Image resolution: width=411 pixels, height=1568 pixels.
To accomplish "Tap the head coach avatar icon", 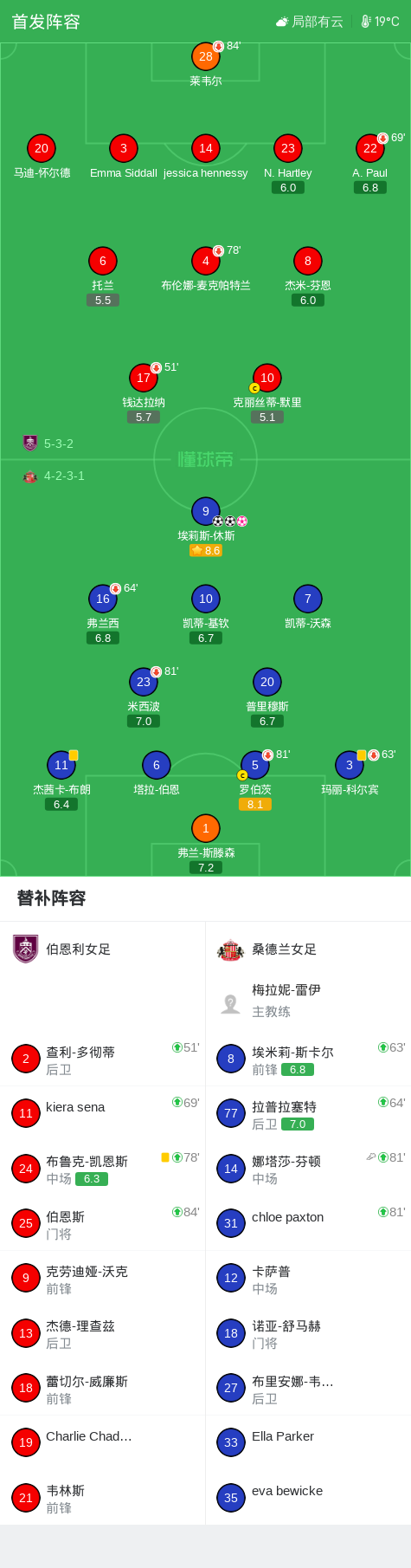I will (230, 1003).
